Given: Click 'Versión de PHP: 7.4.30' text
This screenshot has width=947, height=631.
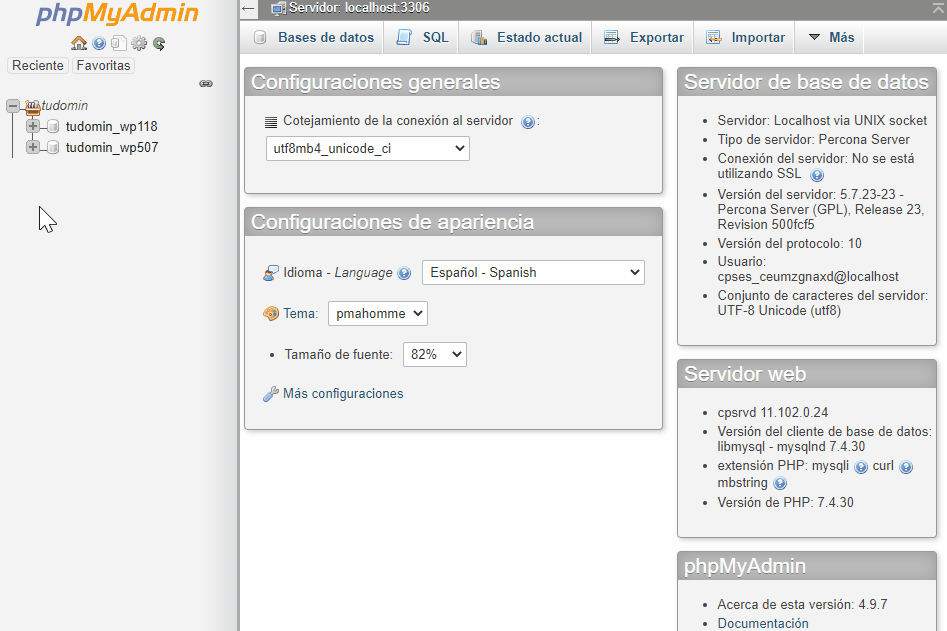Looking at the screenshot, I should pos(785,502).
